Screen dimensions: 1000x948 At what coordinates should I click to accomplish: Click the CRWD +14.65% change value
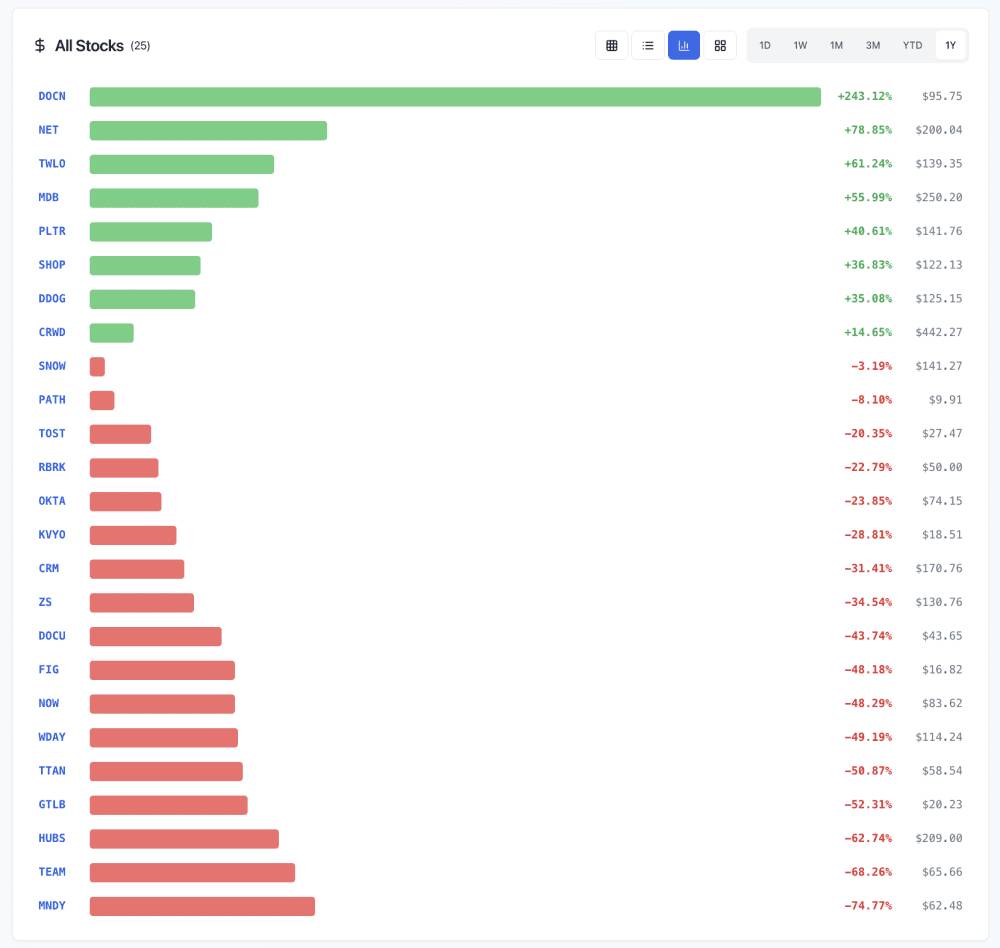[867, 332]
